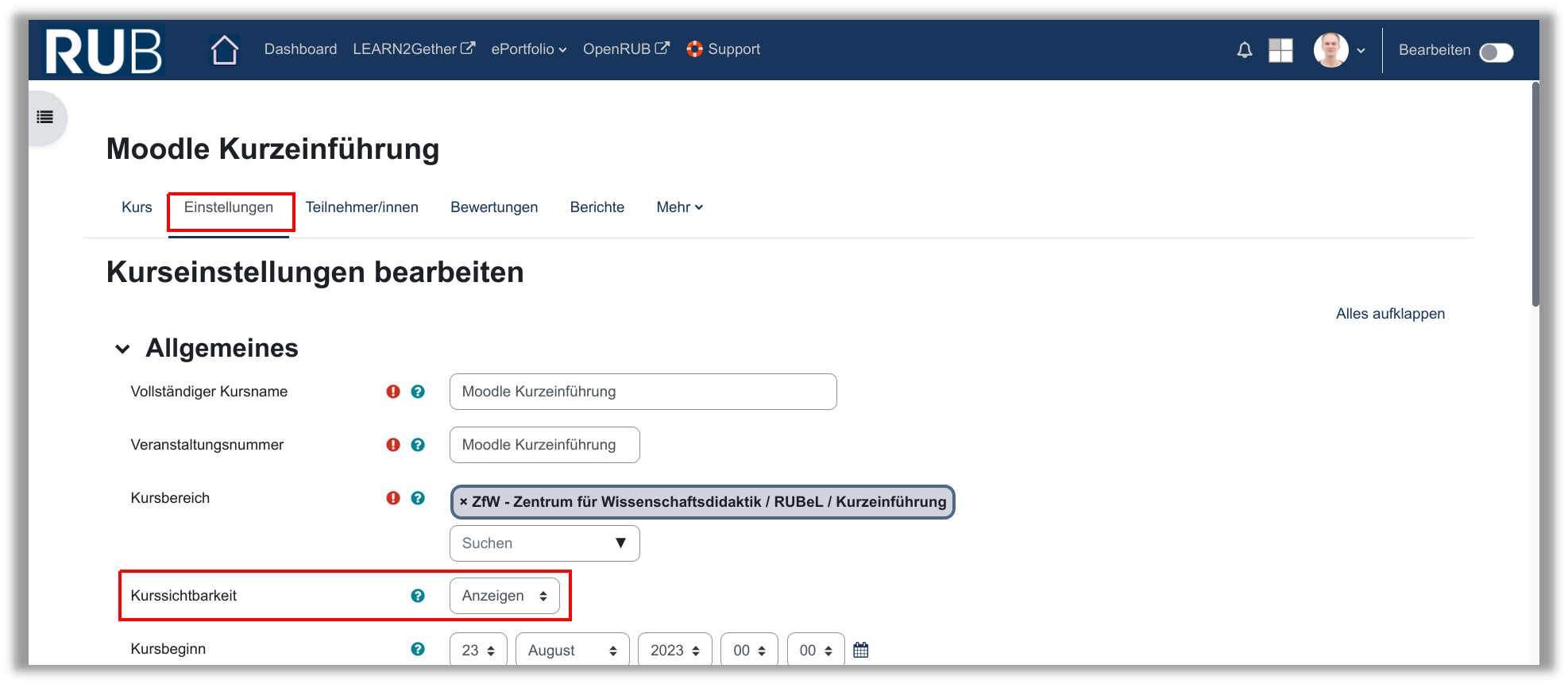Click the Alles aufklappen link
The height and width of the screenshot is (684, 1568).
[x=1390, y=314]
